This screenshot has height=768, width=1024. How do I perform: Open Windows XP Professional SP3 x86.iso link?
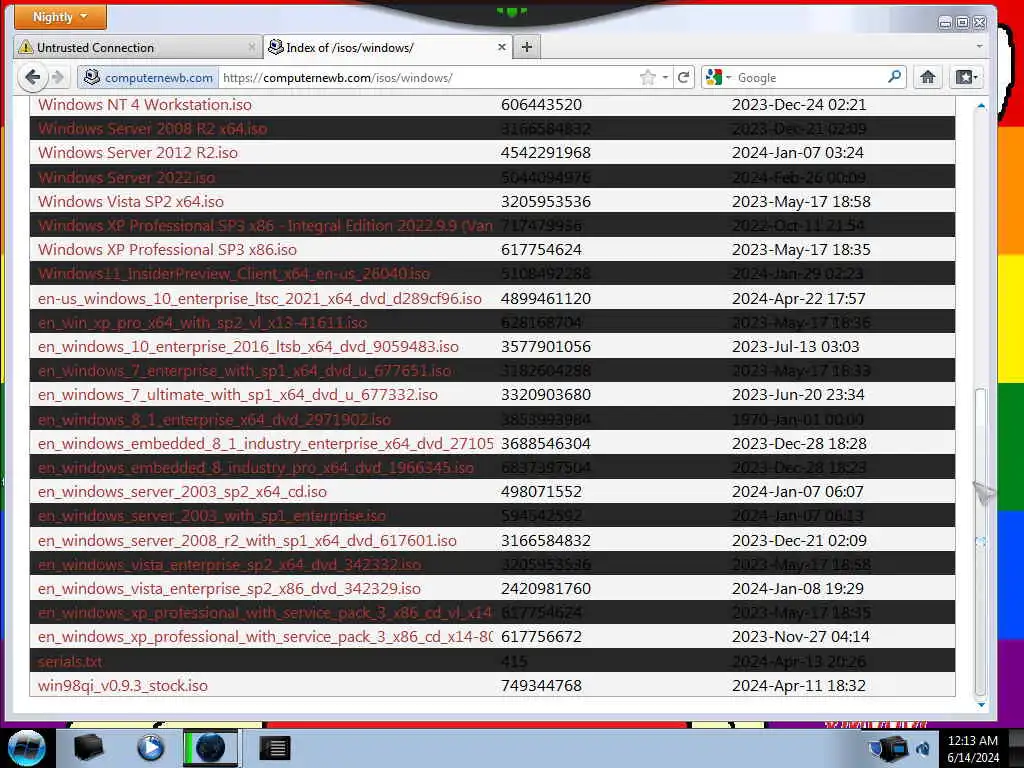point(167,249)
